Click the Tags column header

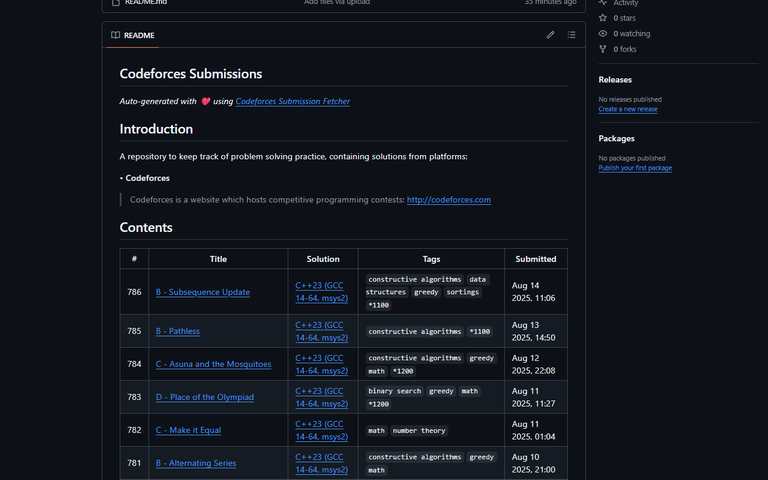tap(432, 259)
